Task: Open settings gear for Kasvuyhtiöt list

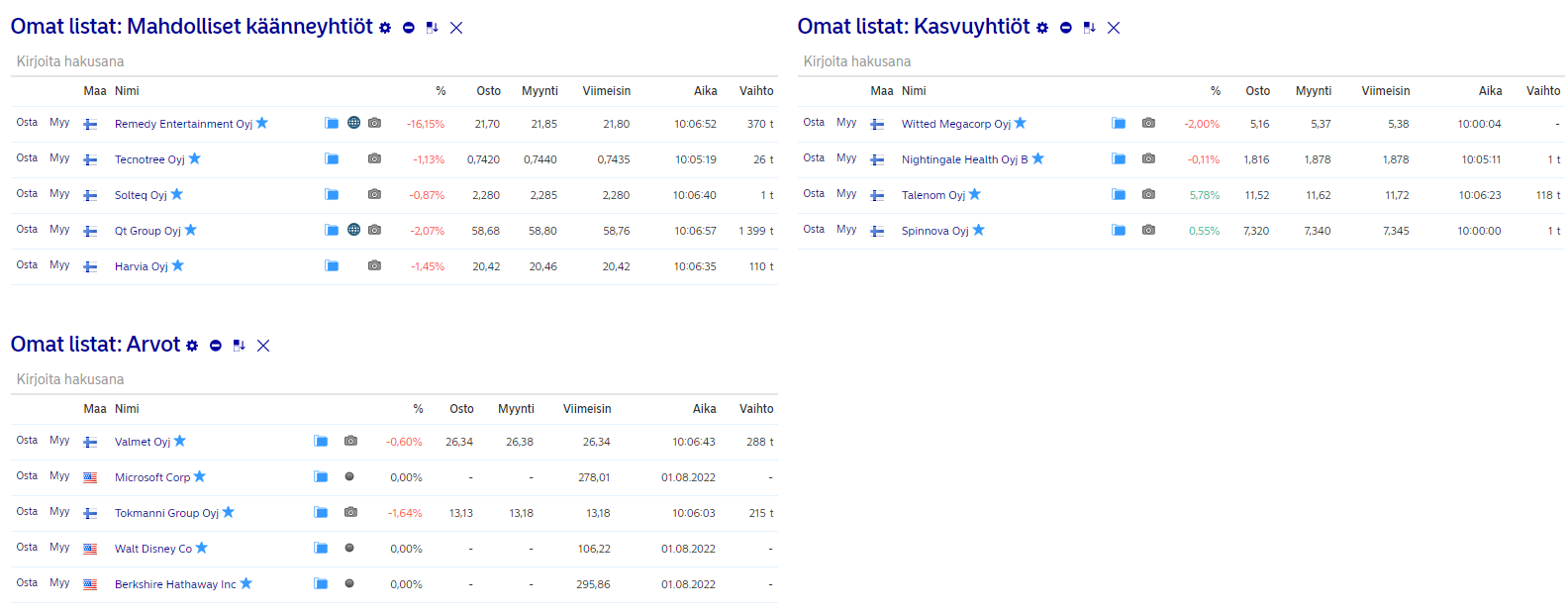Action: click(1042, 28)
